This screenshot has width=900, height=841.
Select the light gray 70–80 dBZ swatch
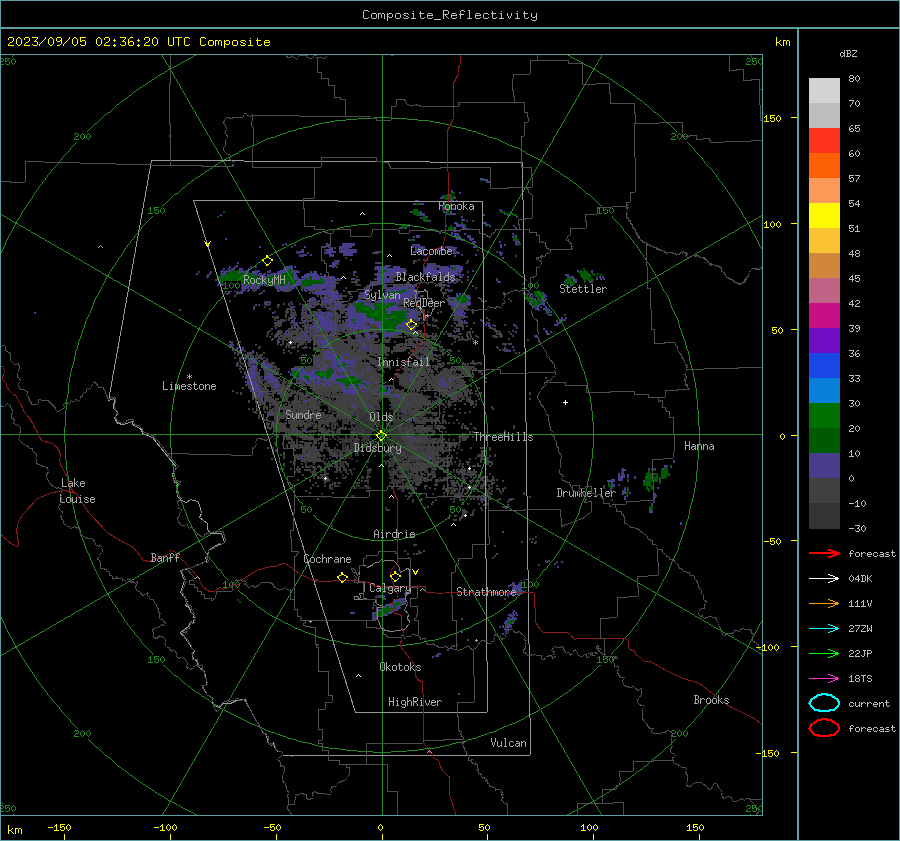pos(824,90)
